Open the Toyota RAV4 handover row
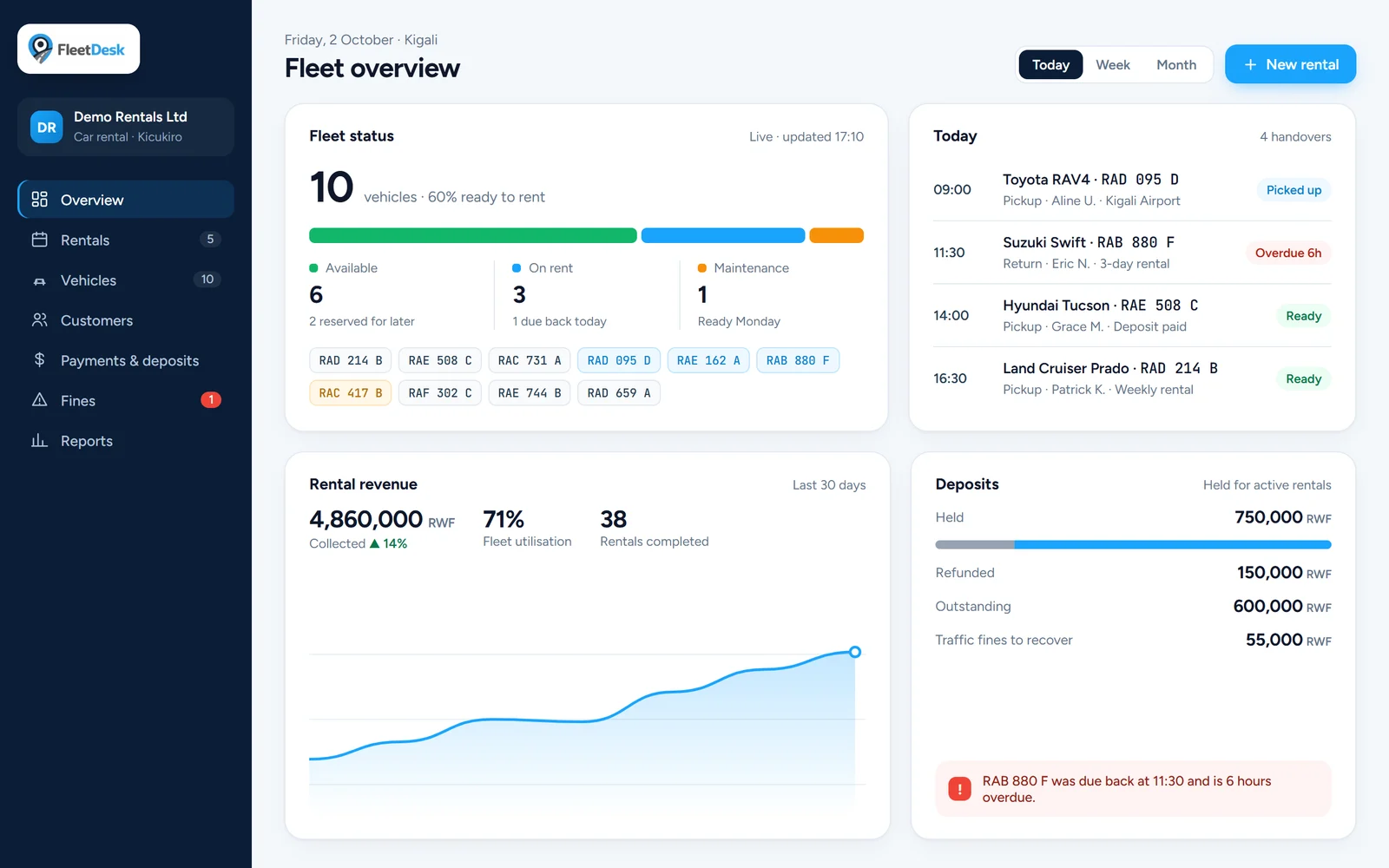 coord(1132,190)
